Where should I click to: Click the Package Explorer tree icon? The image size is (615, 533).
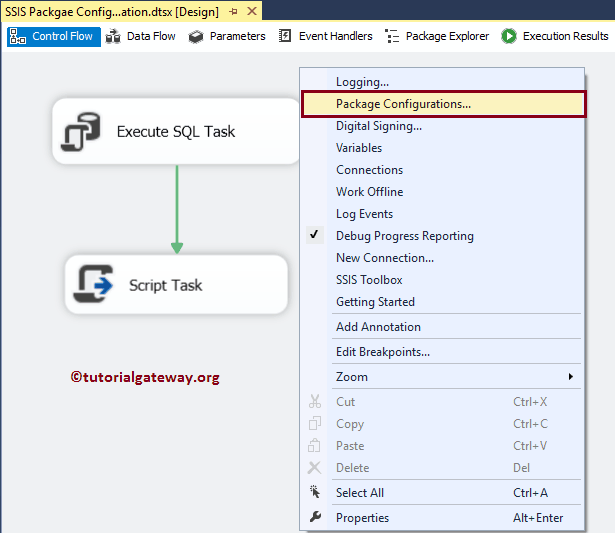point(392,36)
